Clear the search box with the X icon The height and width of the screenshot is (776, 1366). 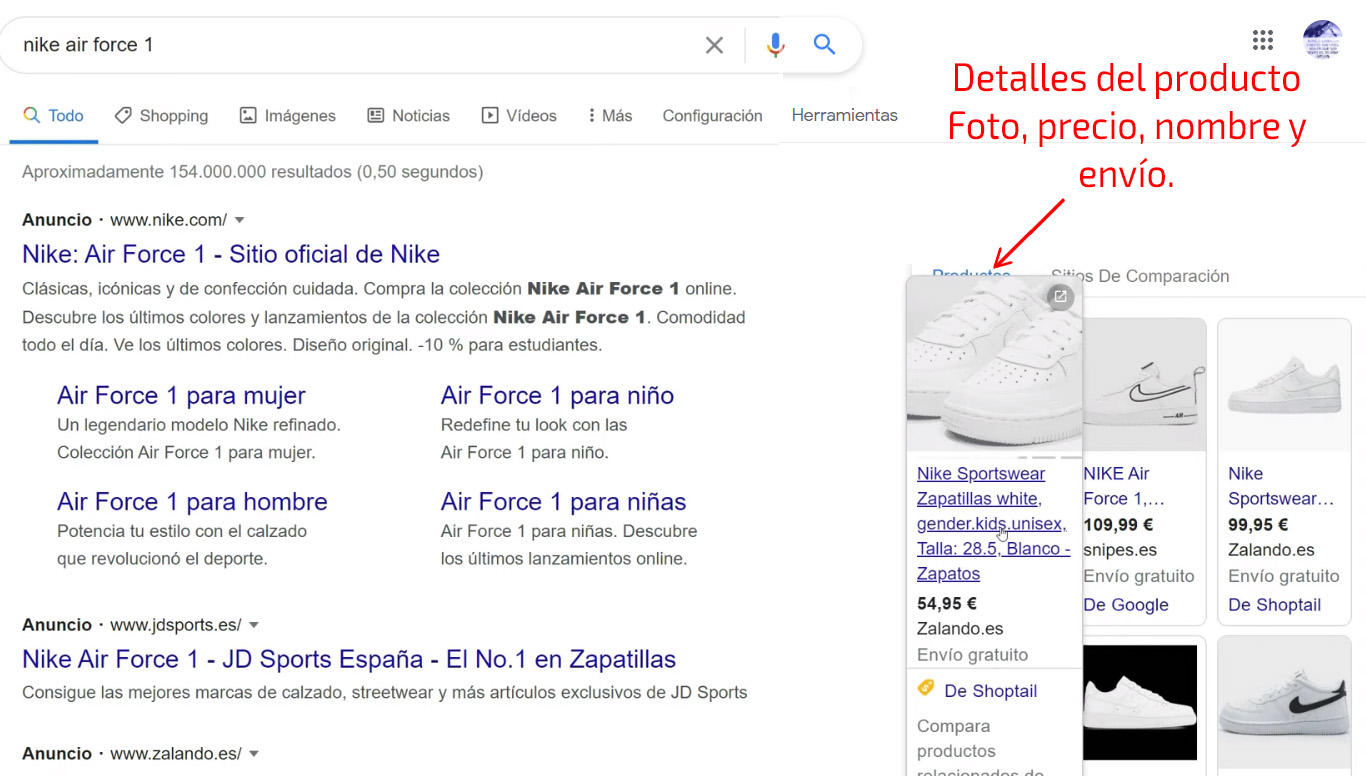click(714, 45)
